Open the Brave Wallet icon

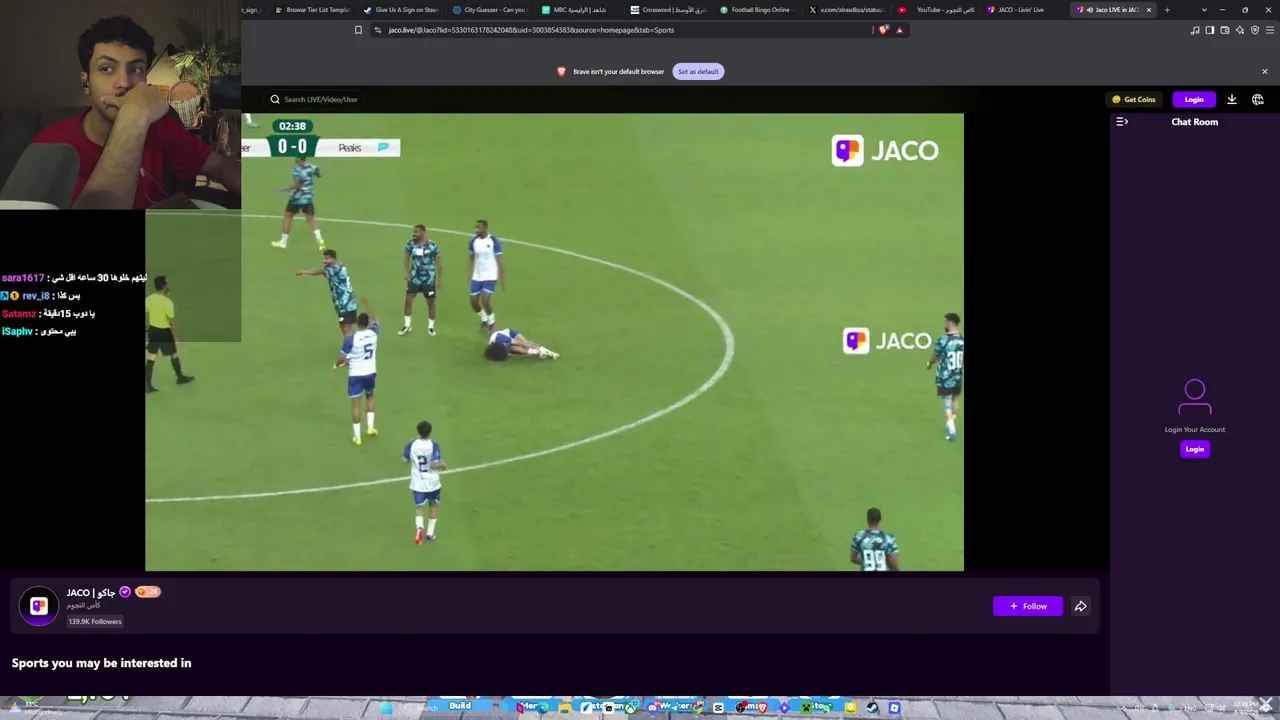point(1224,30)
